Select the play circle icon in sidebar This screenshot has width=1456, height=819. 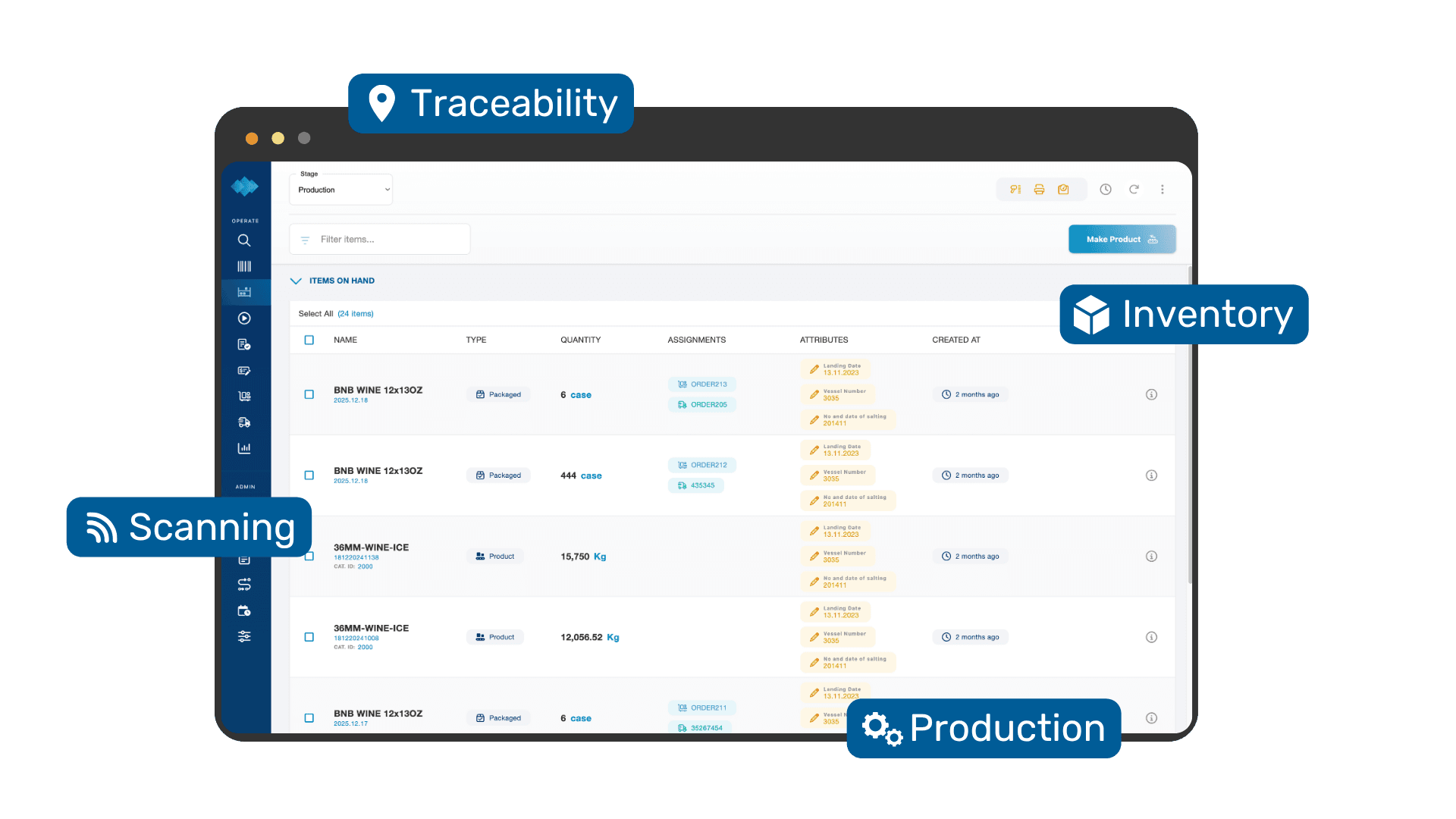(244, 318)
